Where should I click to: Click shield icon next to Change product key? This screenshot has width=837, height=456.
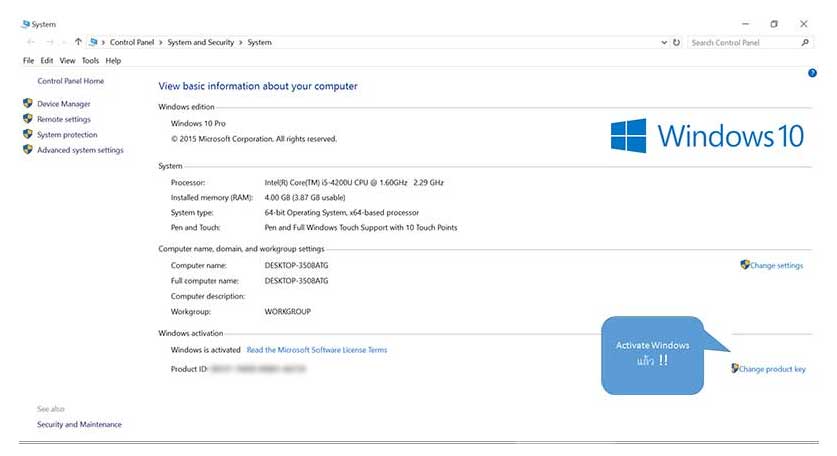[x=735, y=368]
